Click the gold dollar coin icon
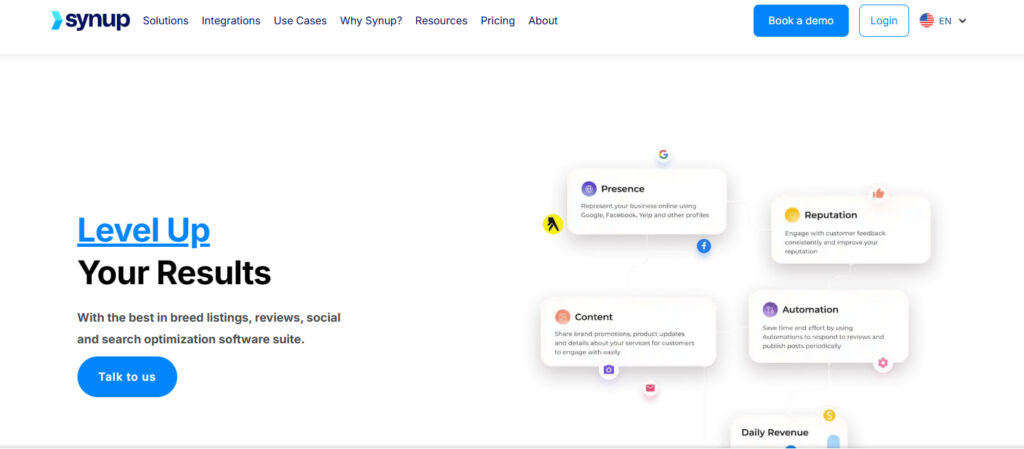The height and width of the screenshot is (449, 1024). click(829, 415)
